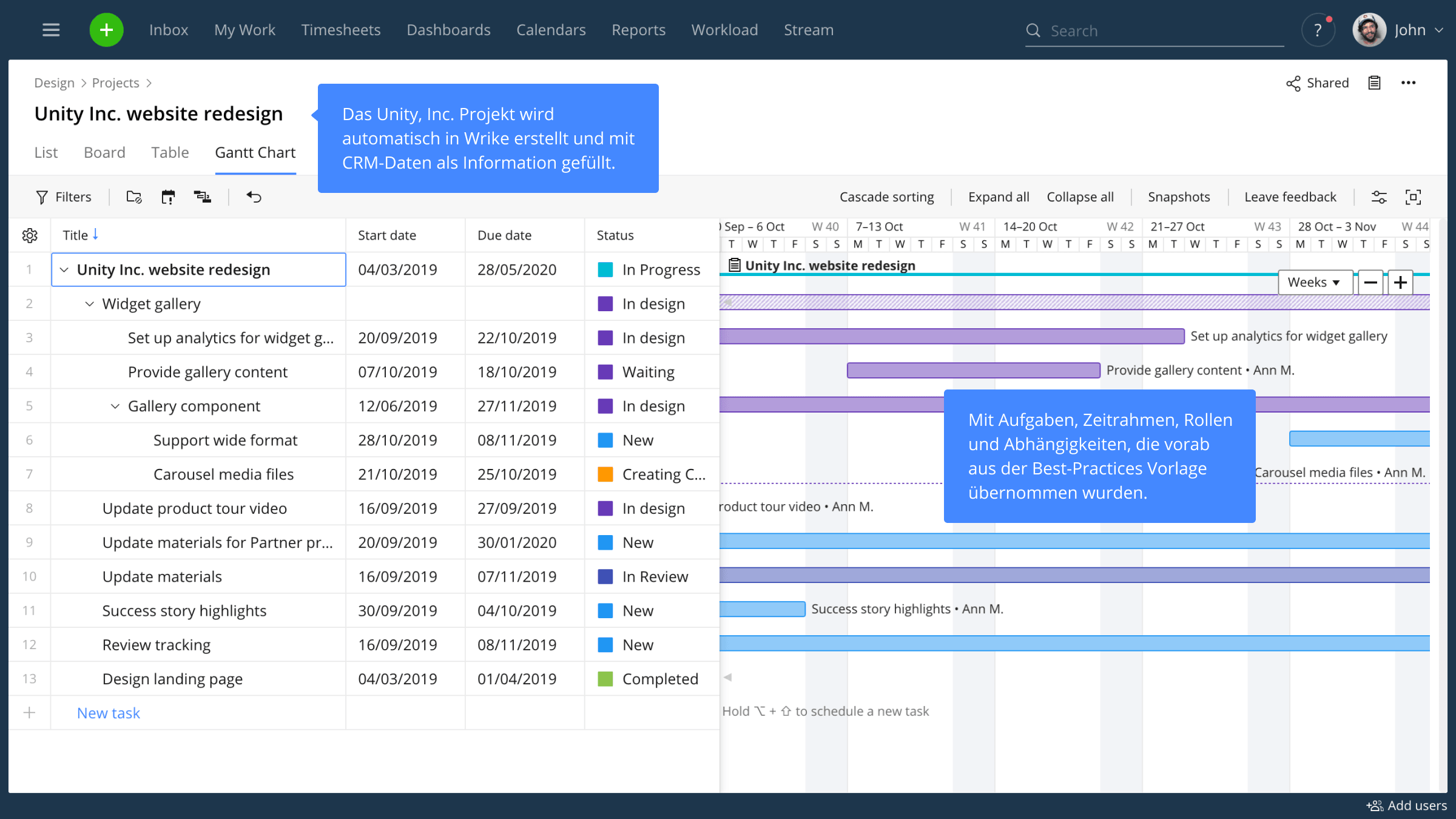Go to Inbox
Image resolution: width=1456 pixels, height=819 pixels.
pos(169,30)
